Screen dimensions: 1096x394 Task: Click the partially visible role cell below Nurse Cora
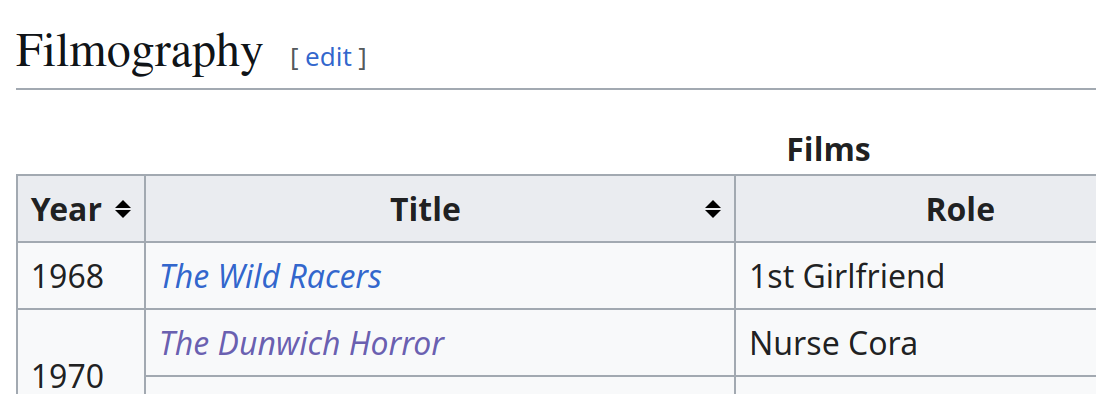916,386
